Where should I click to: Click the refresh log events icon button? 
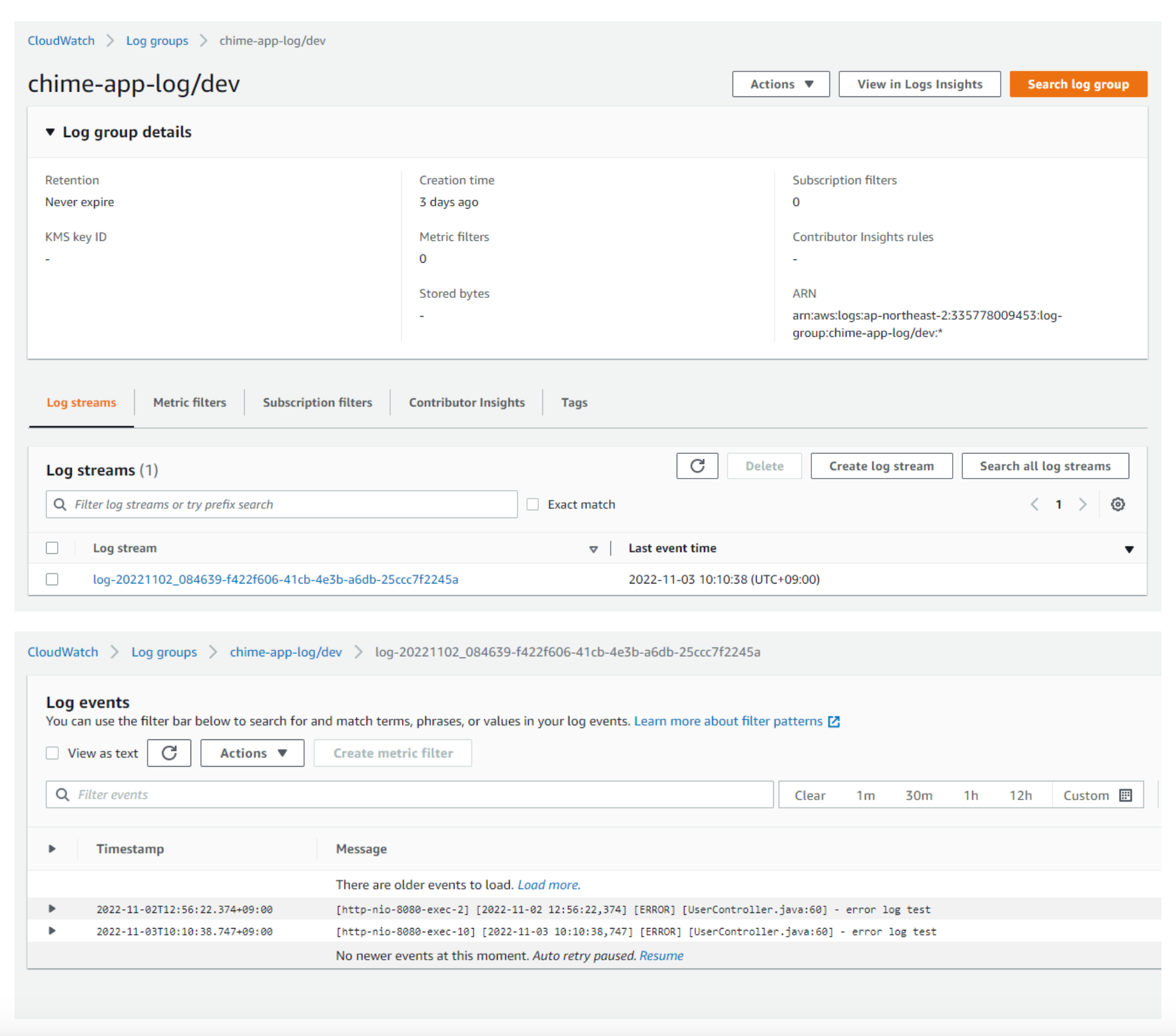(169, 753)
